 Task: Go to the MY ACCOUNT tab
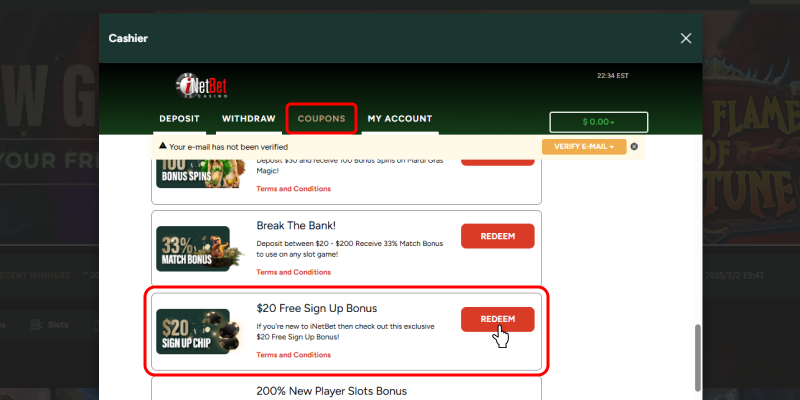(x=400, y=118)
